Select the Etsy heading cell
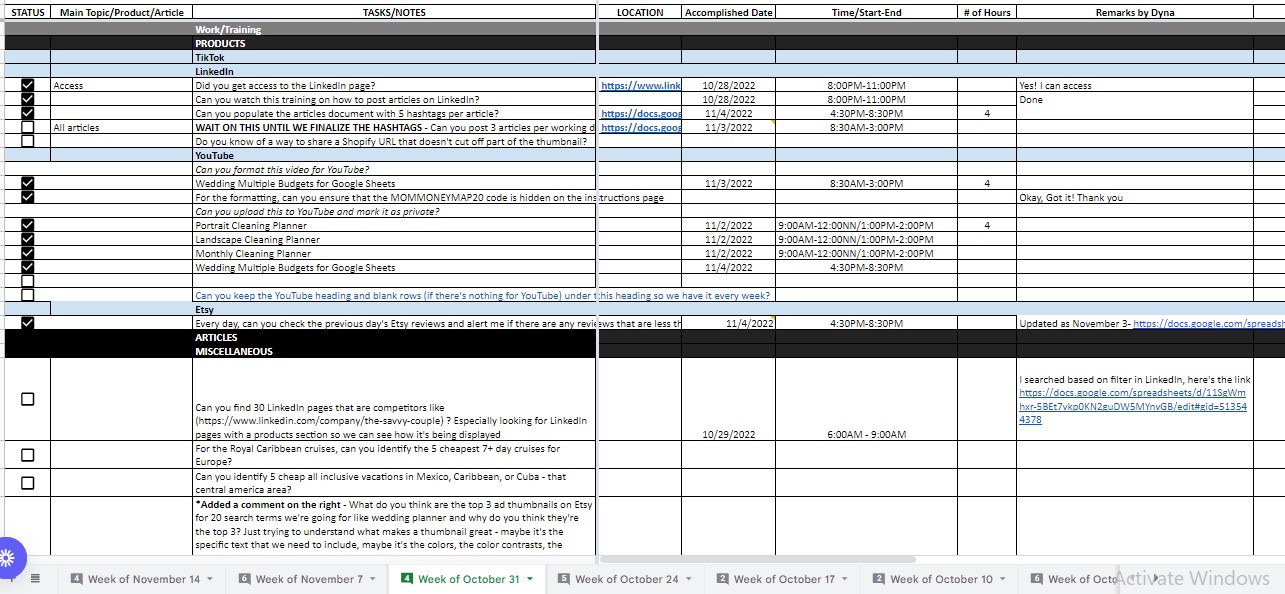This screenshot has width=1285, height=594. [x=395, y=310]
